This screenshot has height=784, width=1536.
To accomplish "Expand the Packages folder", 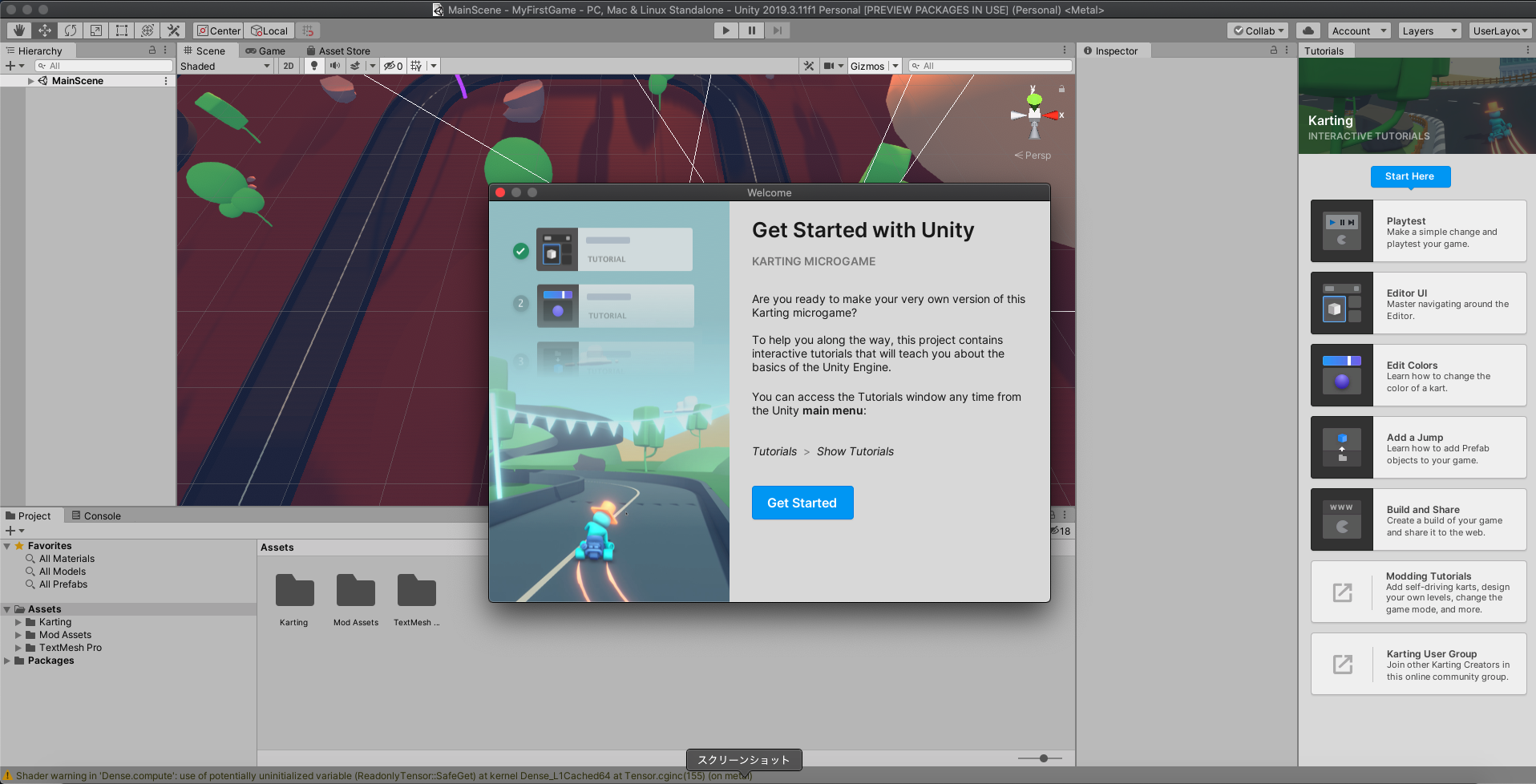I will (7, 661).
